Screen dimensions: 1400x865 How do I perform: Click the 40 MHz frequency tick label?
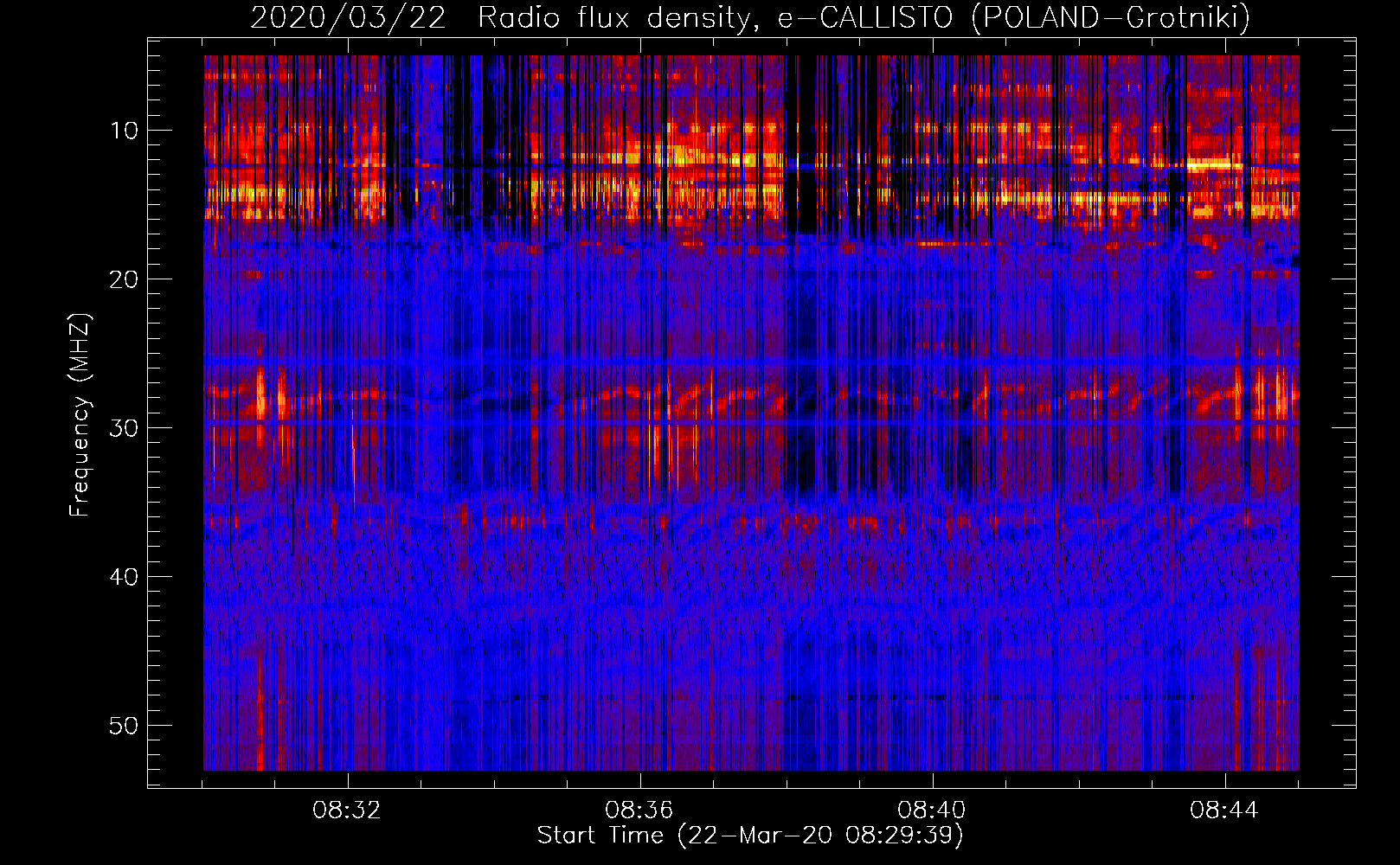click(x=125, y=577)
